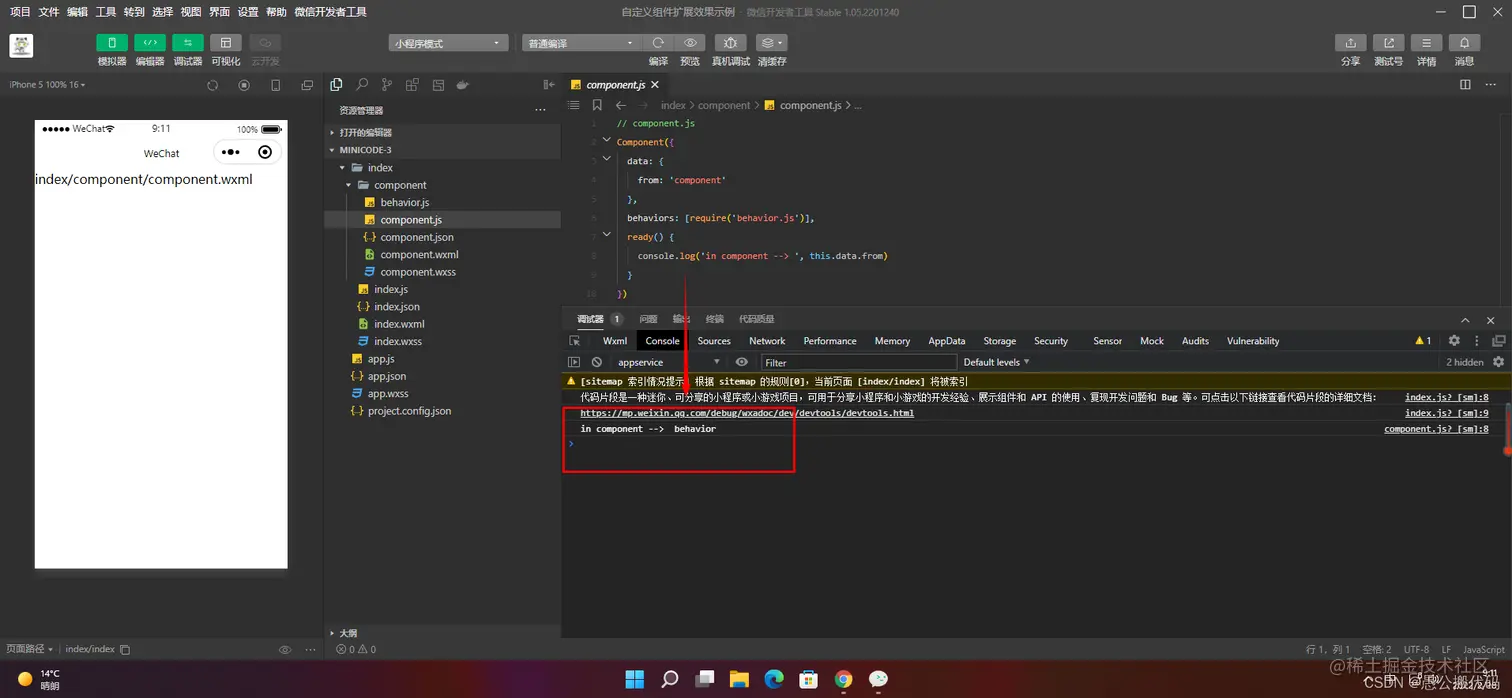Expand the 打开的编辑器 section
This screenshot has width=1512, height=698.
click(442, 132)
